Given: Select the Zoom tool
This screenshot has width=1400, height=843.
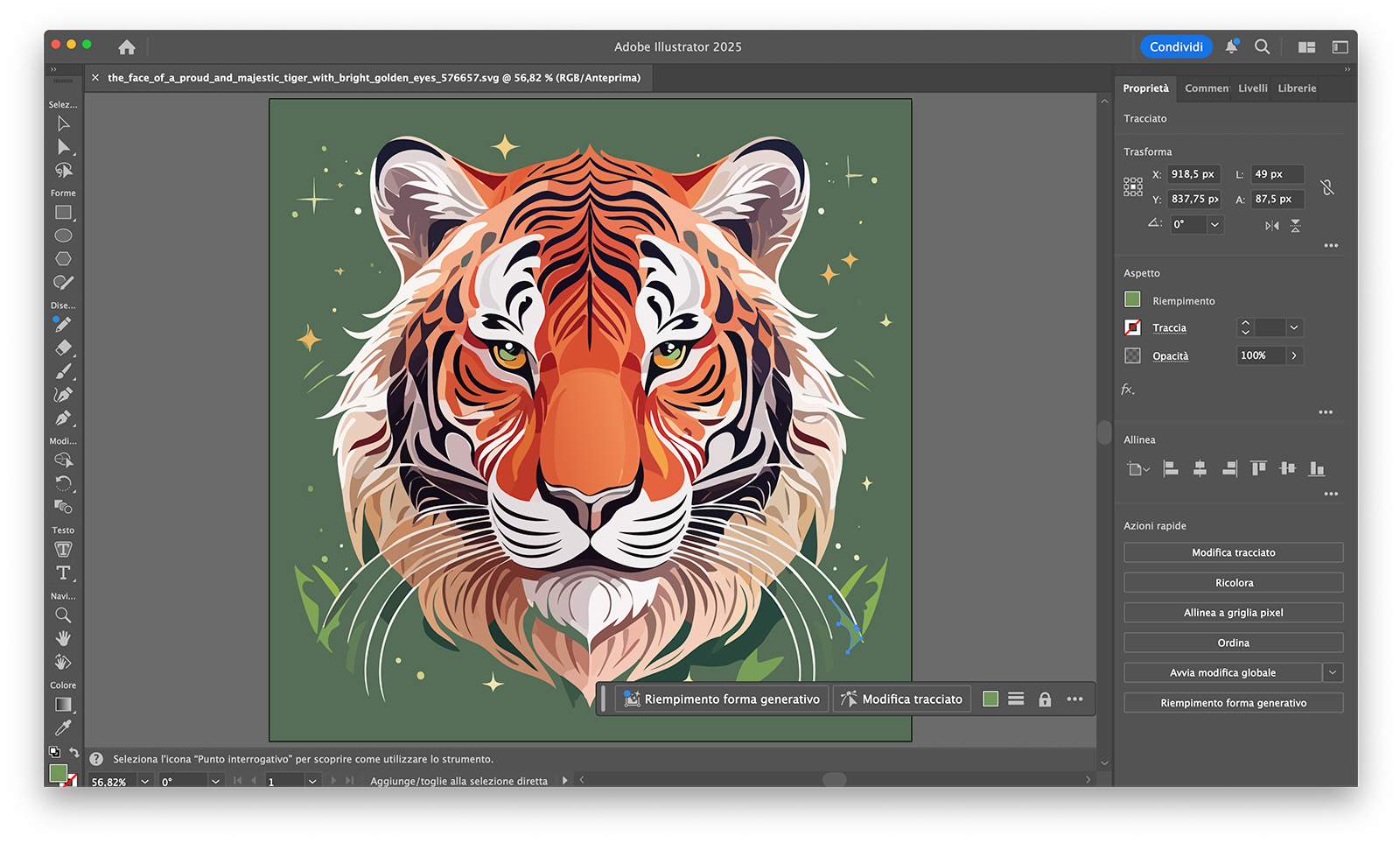Looking at the screenshot, I should (64, 615).
